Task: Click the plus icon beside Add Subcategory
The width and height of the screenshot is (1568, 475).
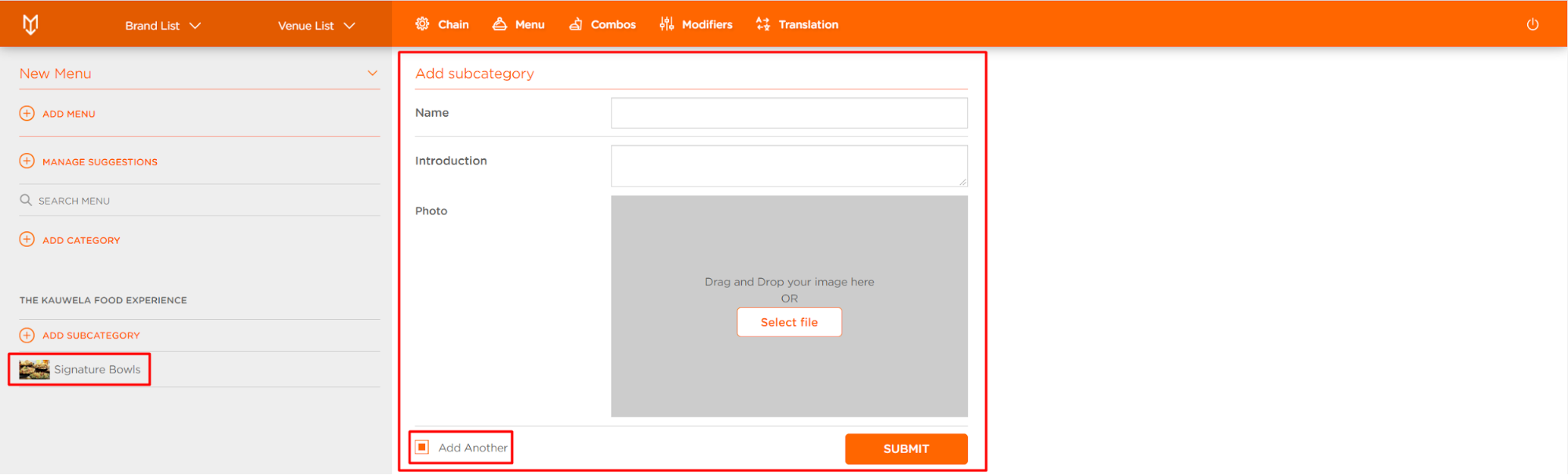Action: 27,335
